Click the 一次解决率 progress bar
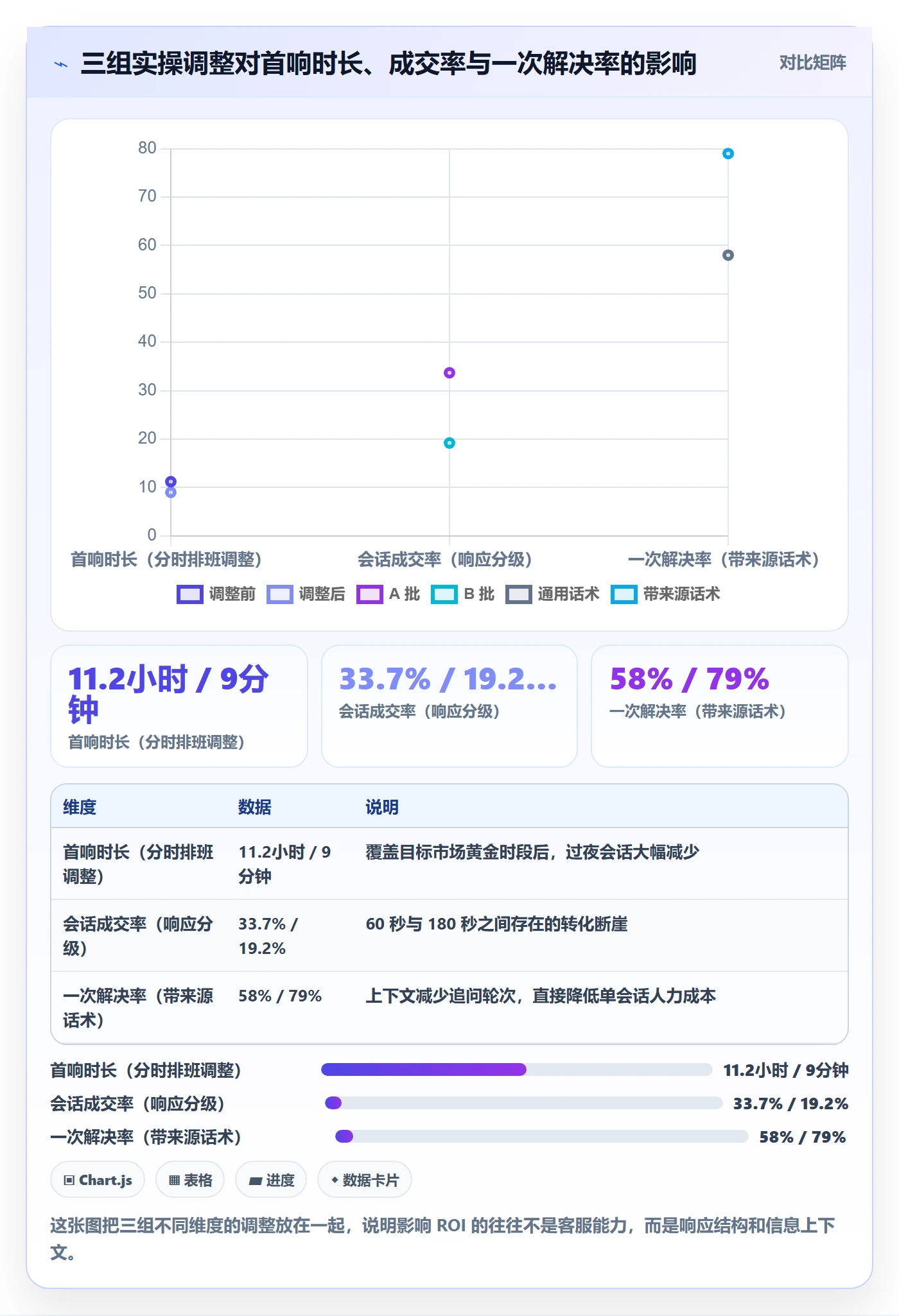This screenshot has height=1316, width=899. (541, 1136)
